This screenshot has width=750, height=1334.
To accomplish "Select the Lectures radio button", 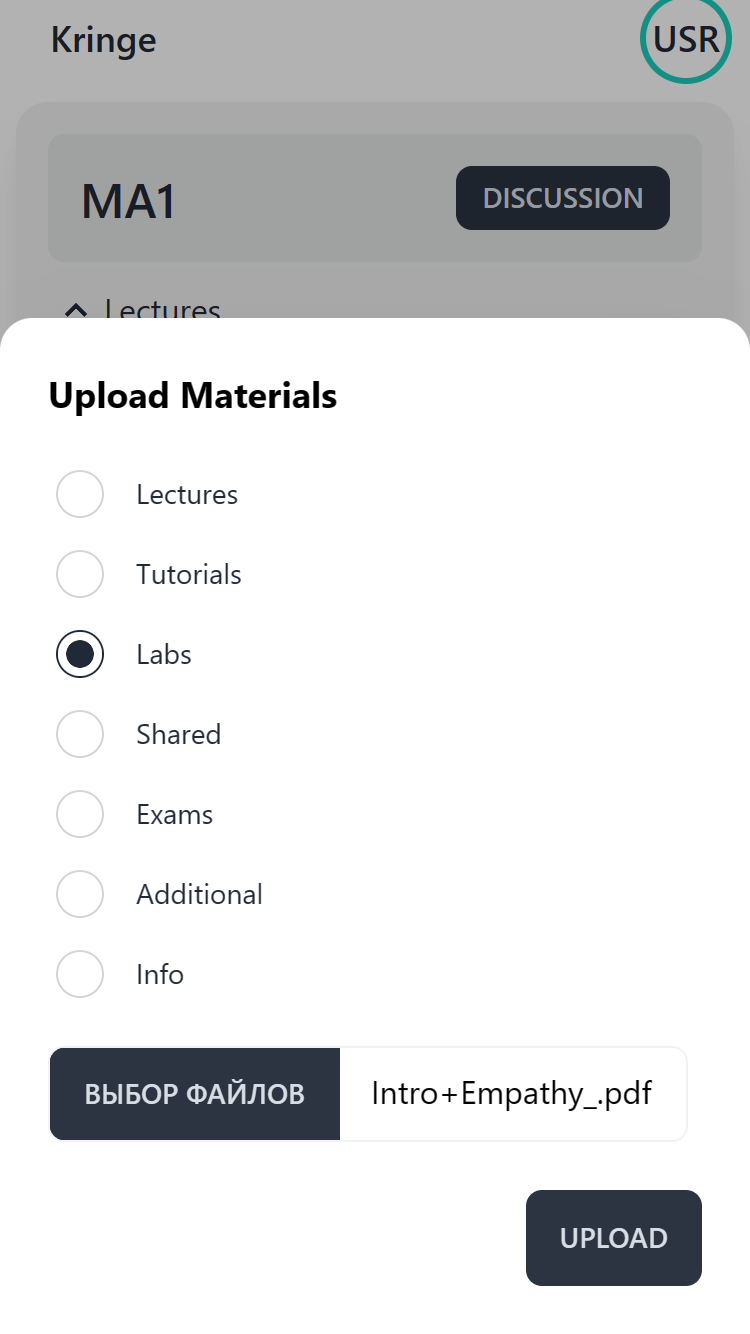I will click(80, 494).
